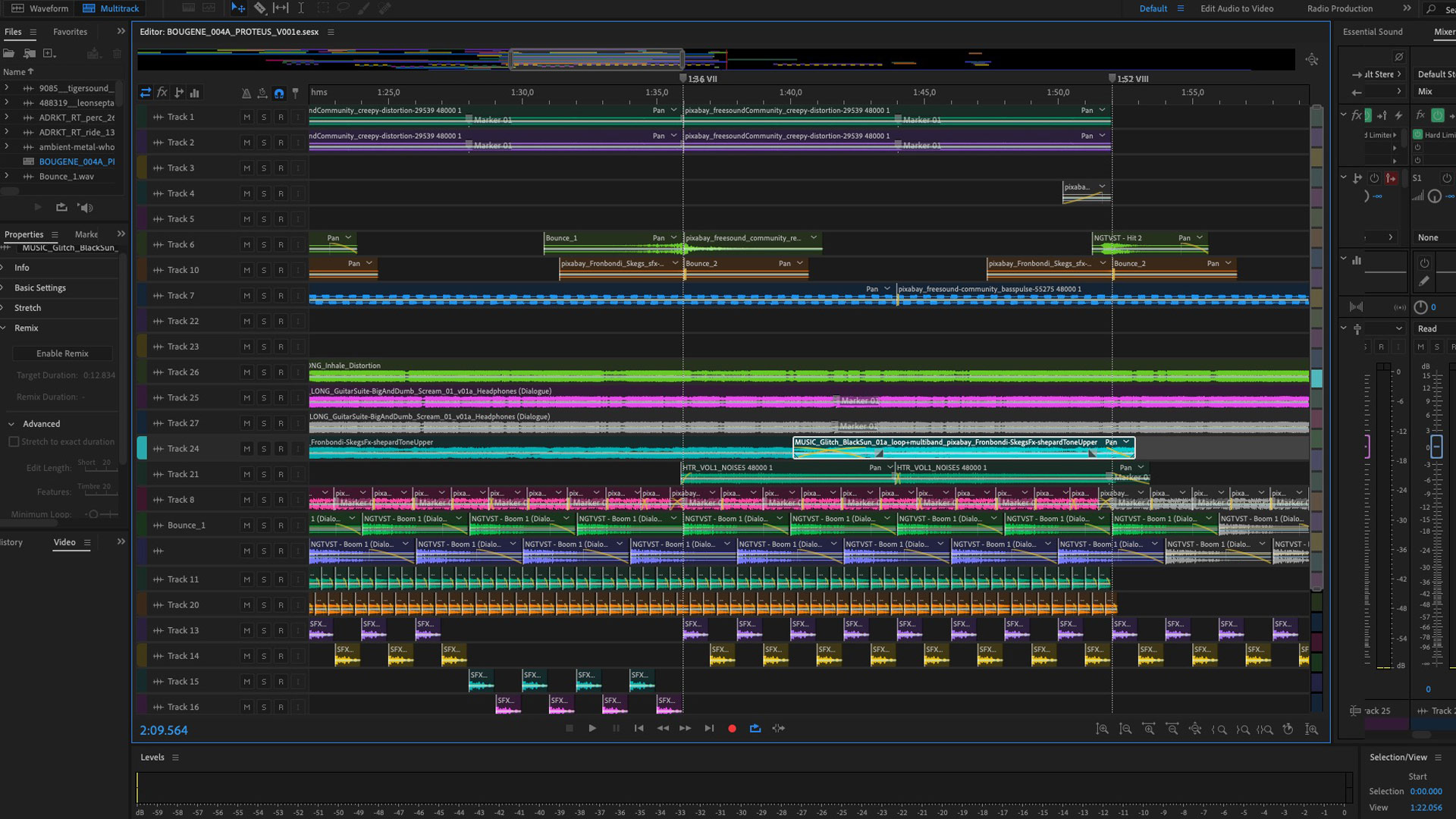Select the Radio Production workspace
Viewport: 1456px width, 819px height.
point(1339,8)
